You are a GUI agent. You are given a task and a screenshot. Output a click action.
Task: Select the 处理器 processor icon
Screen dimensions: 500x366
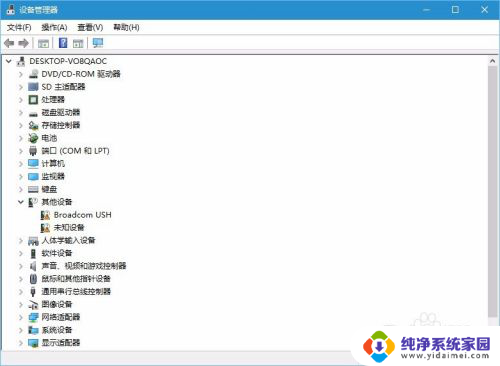[33, 100]
